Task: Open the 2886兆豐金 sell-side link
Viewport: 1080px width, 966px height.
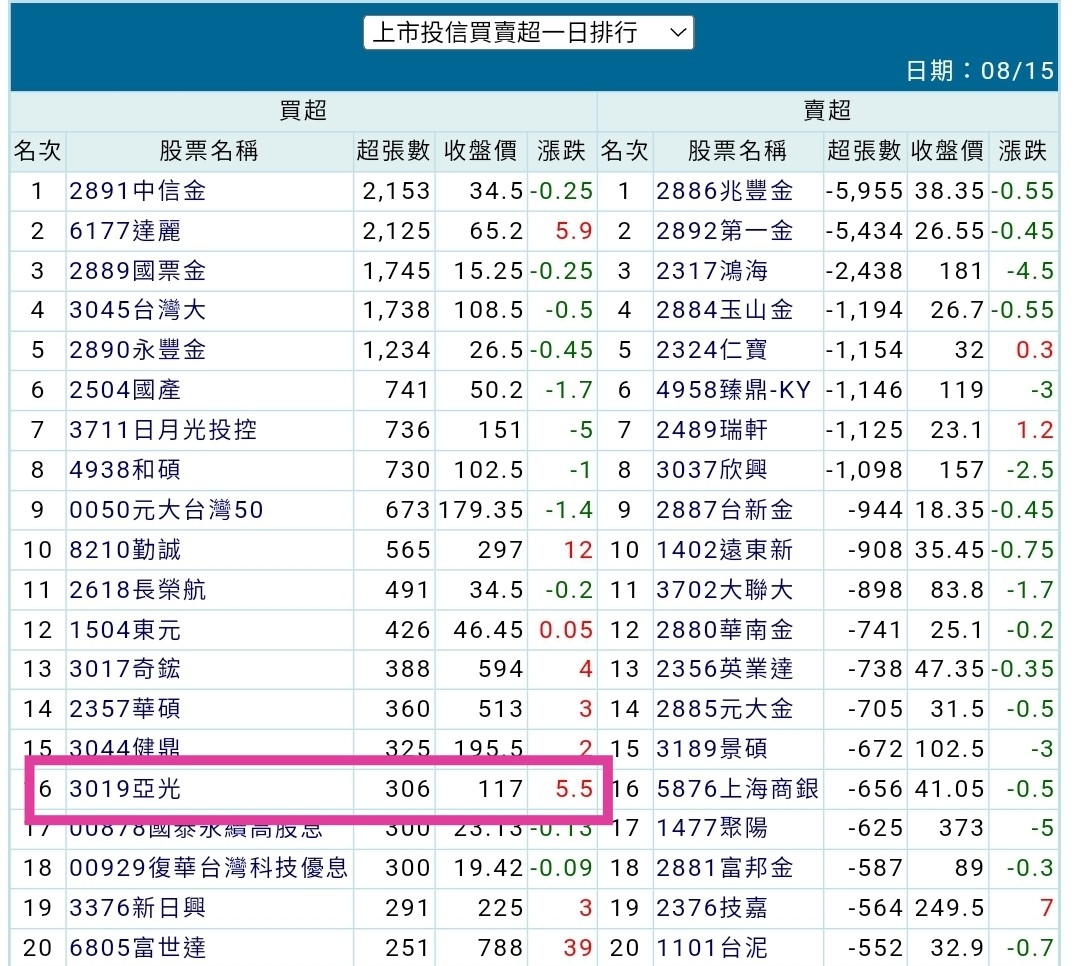Action: tap(725, 191)
